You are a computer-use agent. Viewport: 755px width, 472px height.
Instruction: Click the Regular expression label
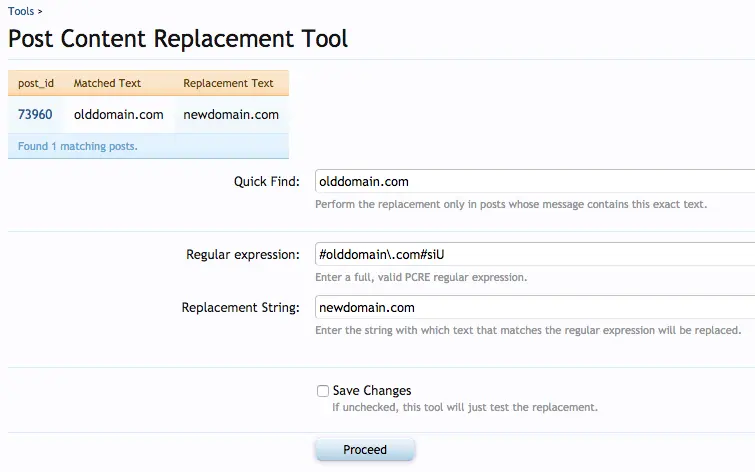click(243, 255)
